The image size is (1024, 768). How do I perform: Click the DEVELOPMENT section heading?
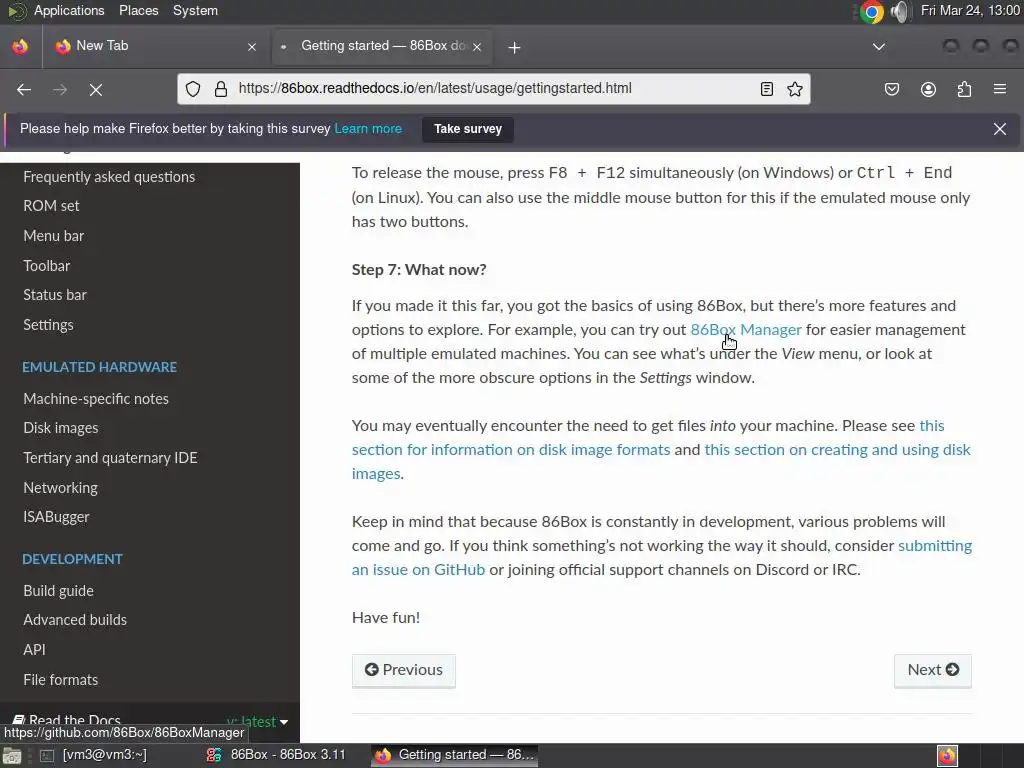tap(72, 560)
